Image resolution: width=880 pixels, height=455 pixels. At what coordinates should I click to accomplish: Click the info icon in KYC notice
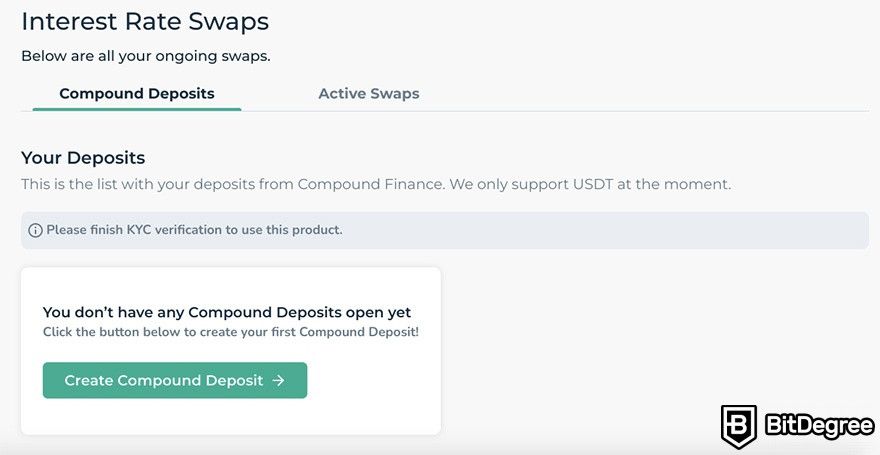point(35,230)
